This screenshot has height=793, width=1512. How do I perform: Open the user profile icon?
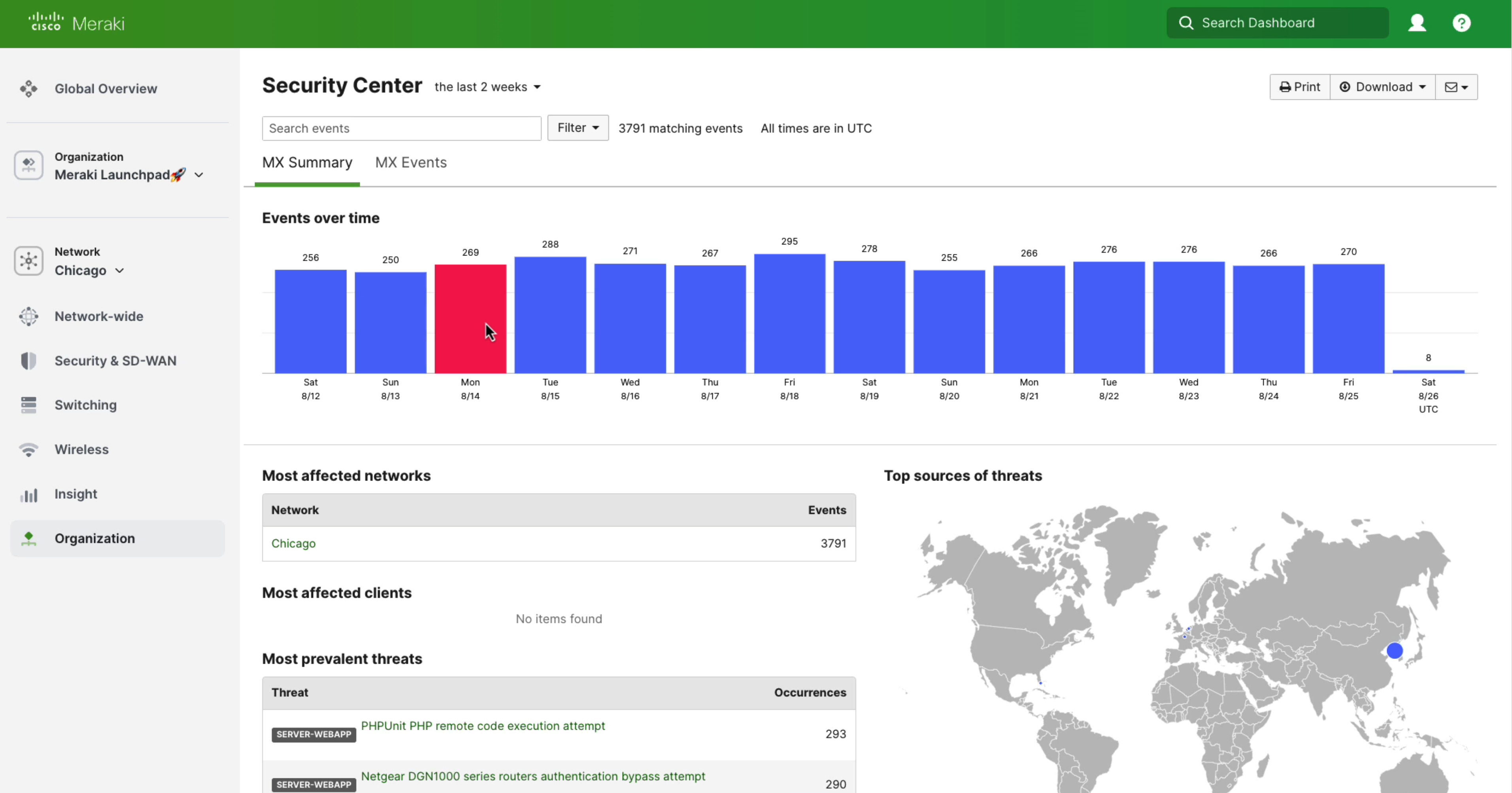coord(1417,23)
